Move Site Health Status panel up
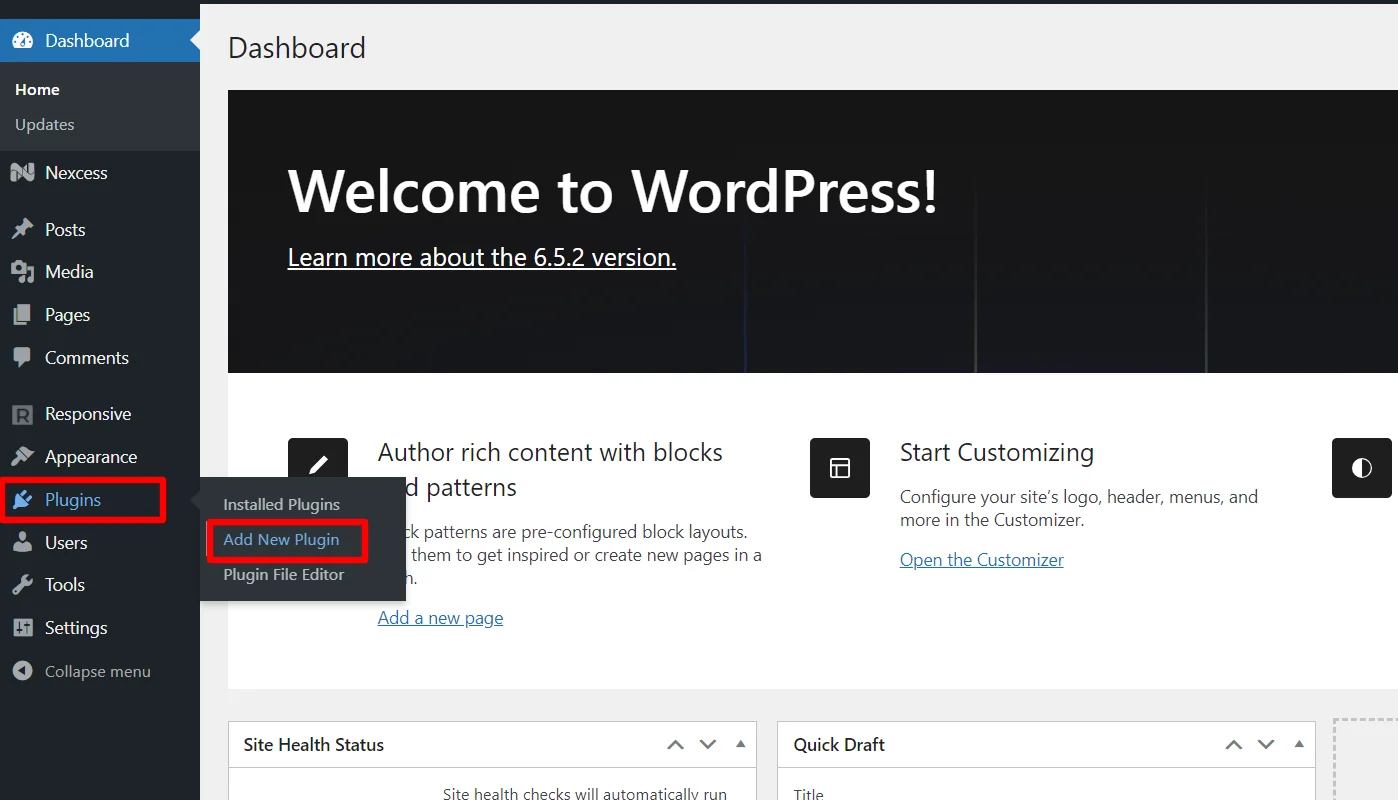This screenshot has height=800, width=1398. pyautogui.click(x=676, y=745)
